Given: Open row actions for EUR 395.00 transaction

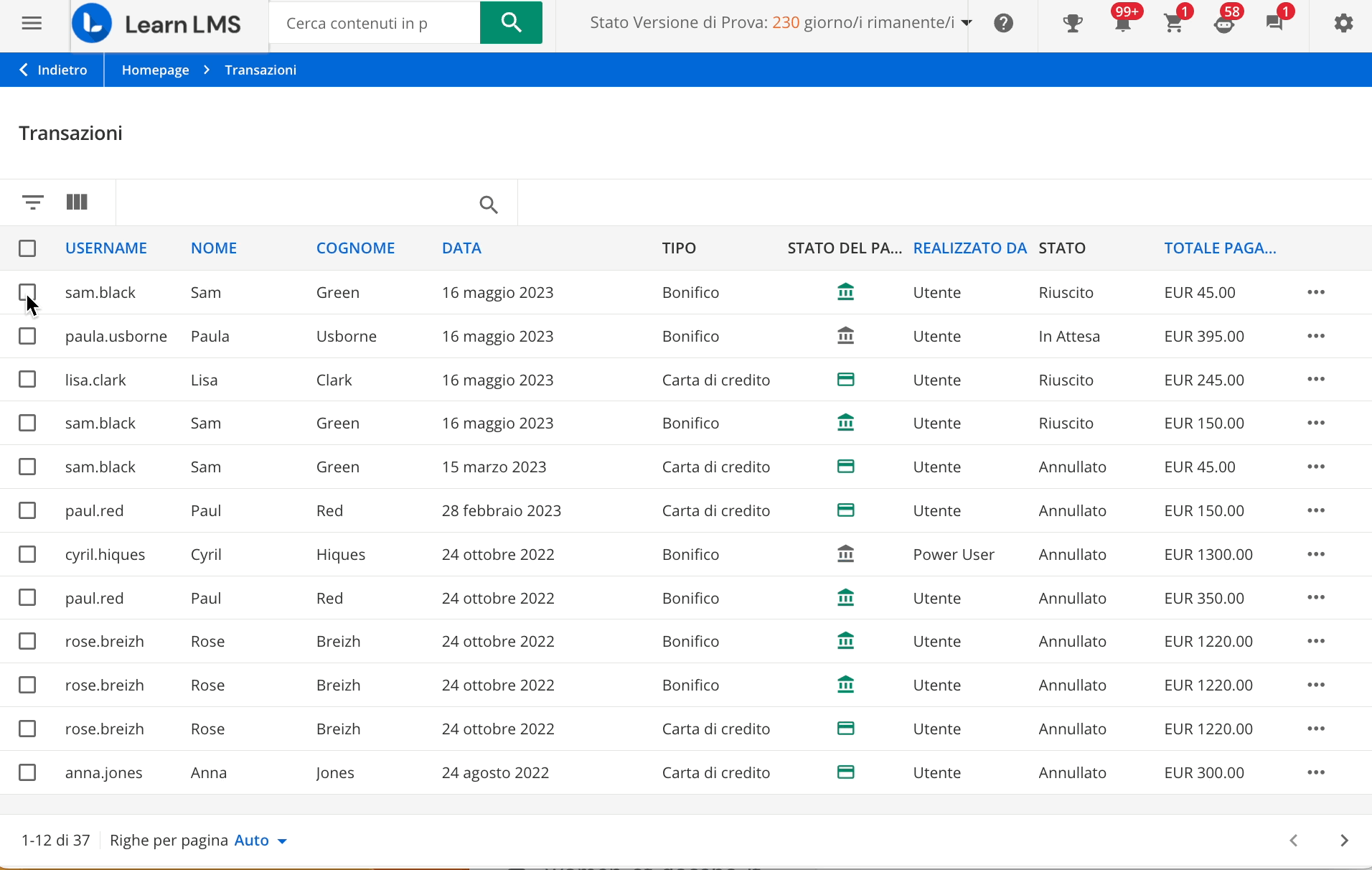Looking at the screenshot, I should tap(1316, 336).
